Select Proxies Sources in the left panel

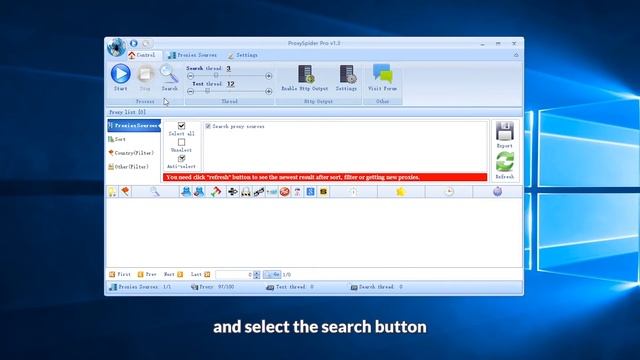134,126
